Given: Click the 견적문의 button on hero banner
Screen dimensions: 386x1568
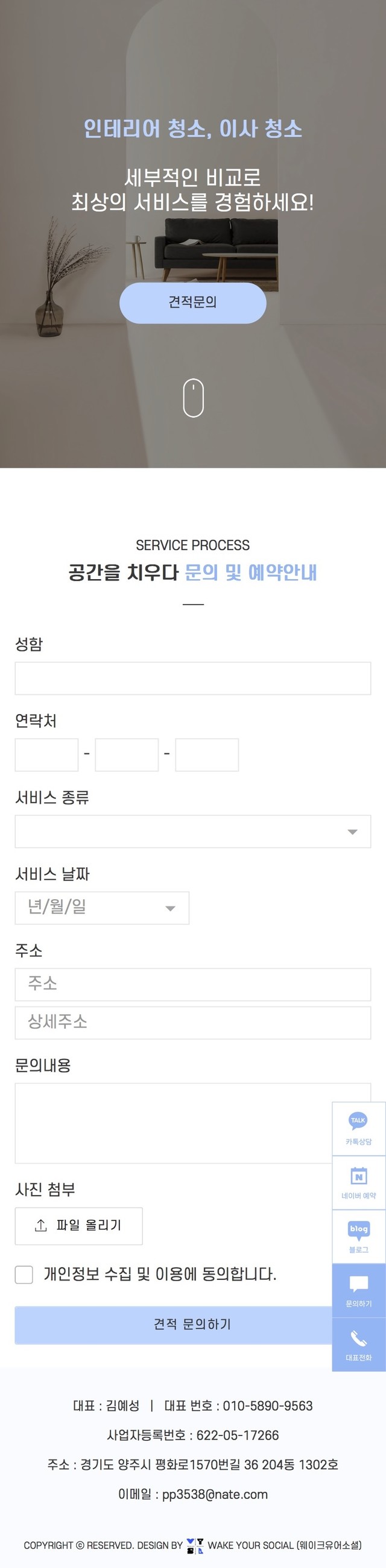Looking at the screenshot, I should 192,303.
